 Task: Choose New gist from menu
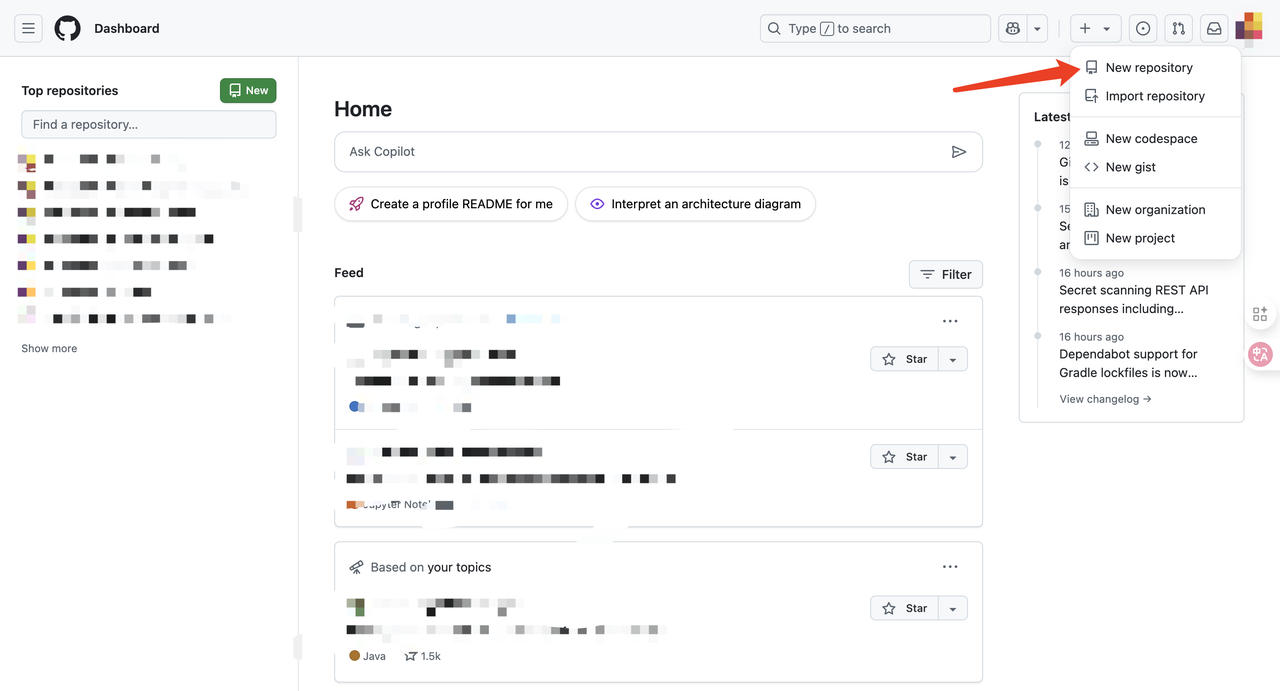click(x=1130, y=167)
